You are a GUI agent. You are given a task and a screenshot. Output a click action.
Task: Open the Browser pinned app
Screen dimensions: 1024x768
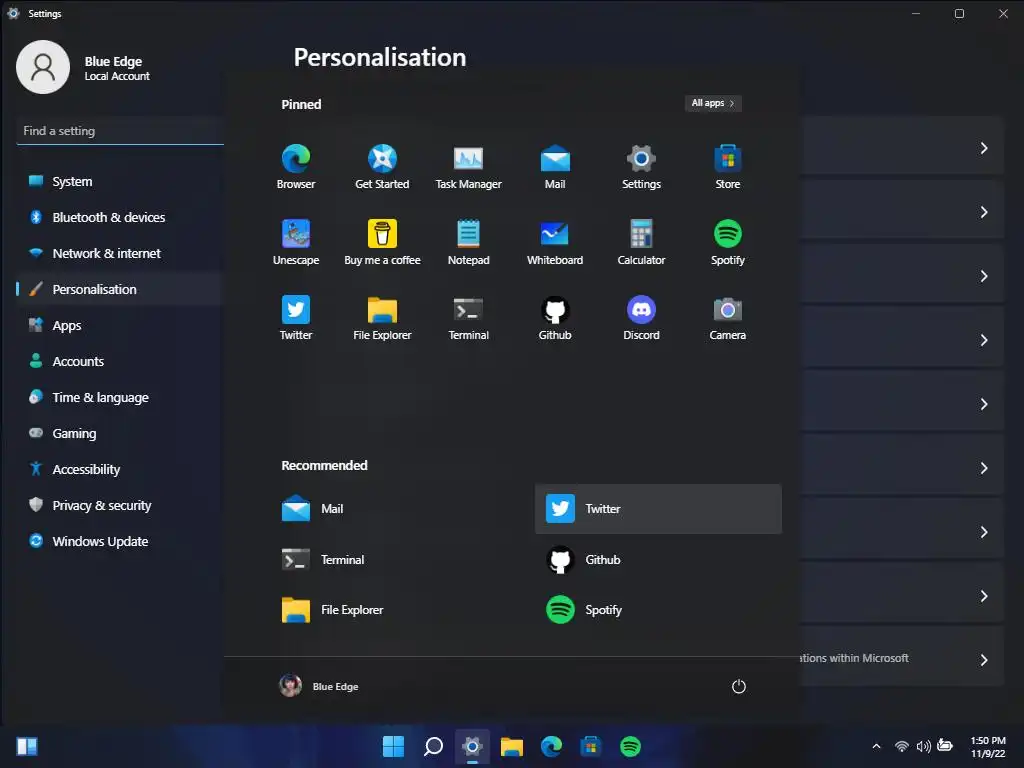click(296, 167)
